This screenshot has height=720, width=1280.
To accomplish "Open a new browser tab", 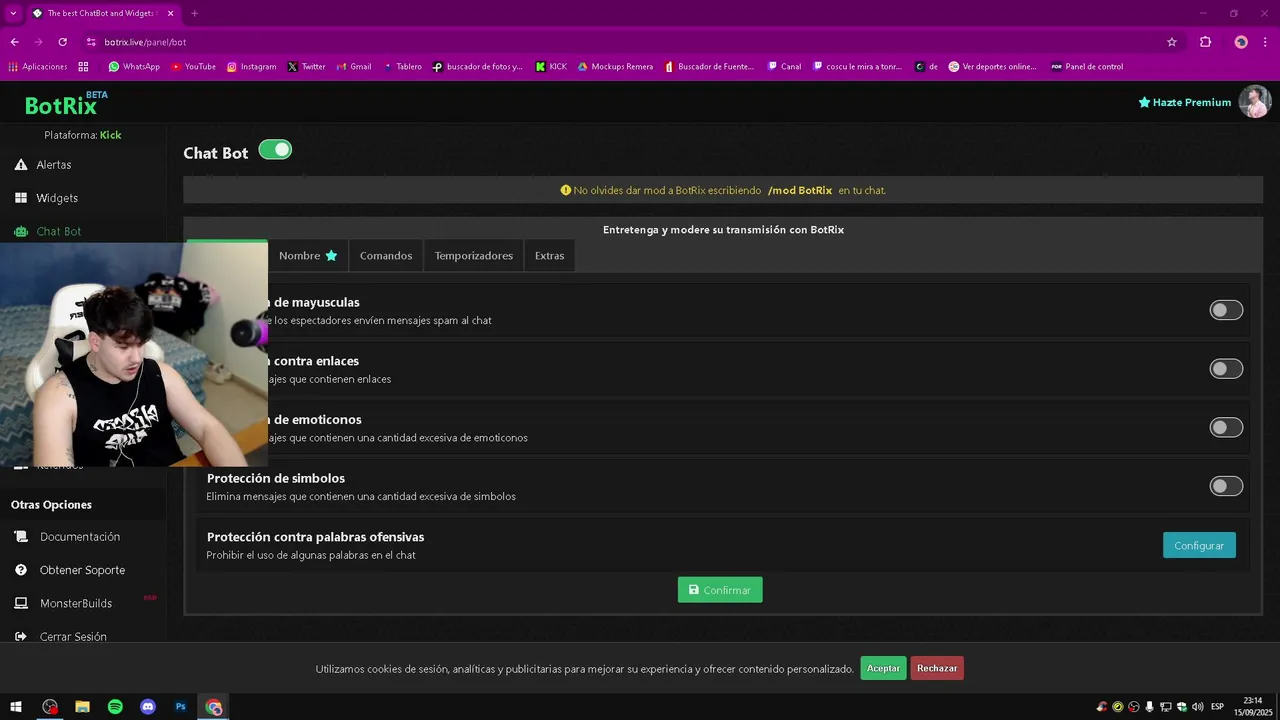I will coord(194,13).
